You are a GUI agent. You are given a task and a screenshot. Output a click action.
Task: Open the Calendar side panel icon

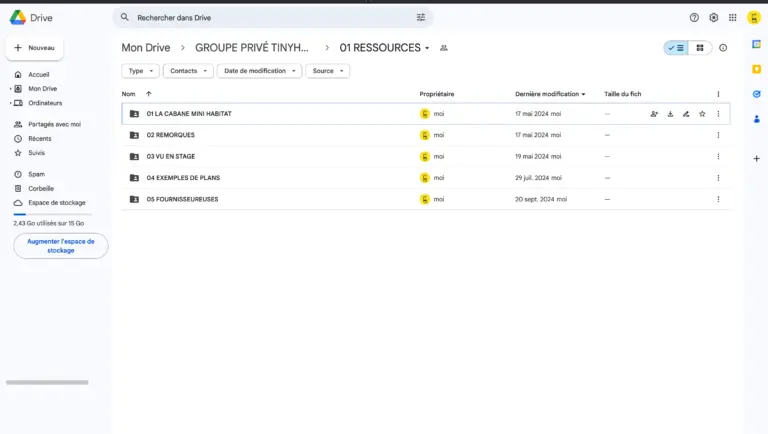757,44
